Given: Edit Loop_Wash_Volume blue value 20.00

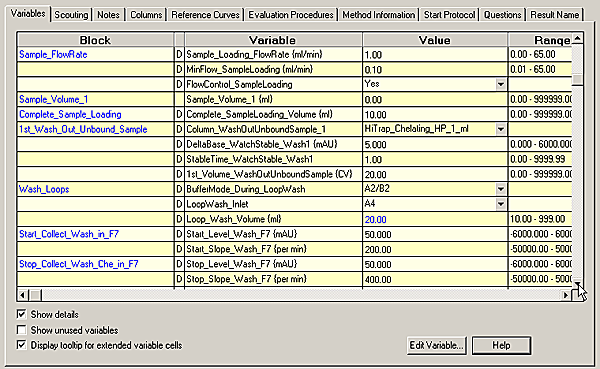Looking at the screenshot, I should point(435,219).
